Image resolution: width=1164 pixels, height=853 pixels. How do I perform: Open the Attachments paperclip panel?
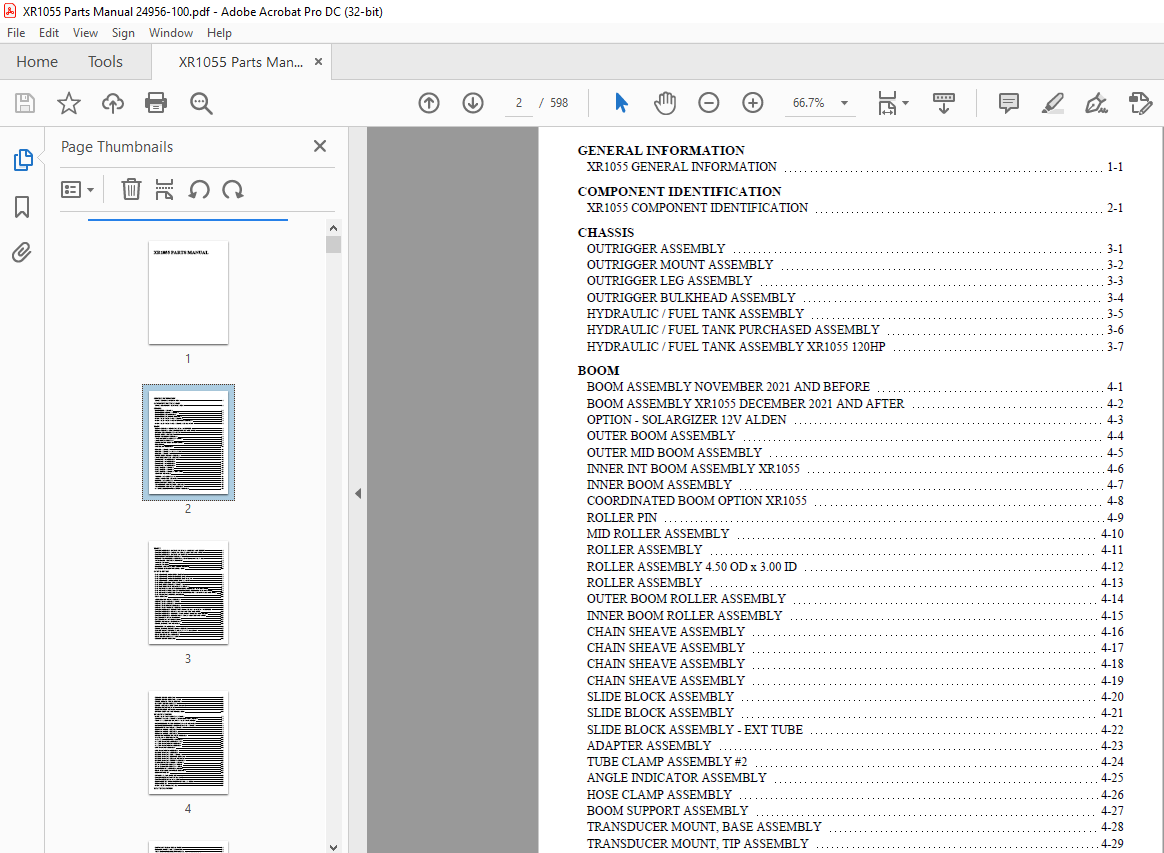(x=22, y=252)
